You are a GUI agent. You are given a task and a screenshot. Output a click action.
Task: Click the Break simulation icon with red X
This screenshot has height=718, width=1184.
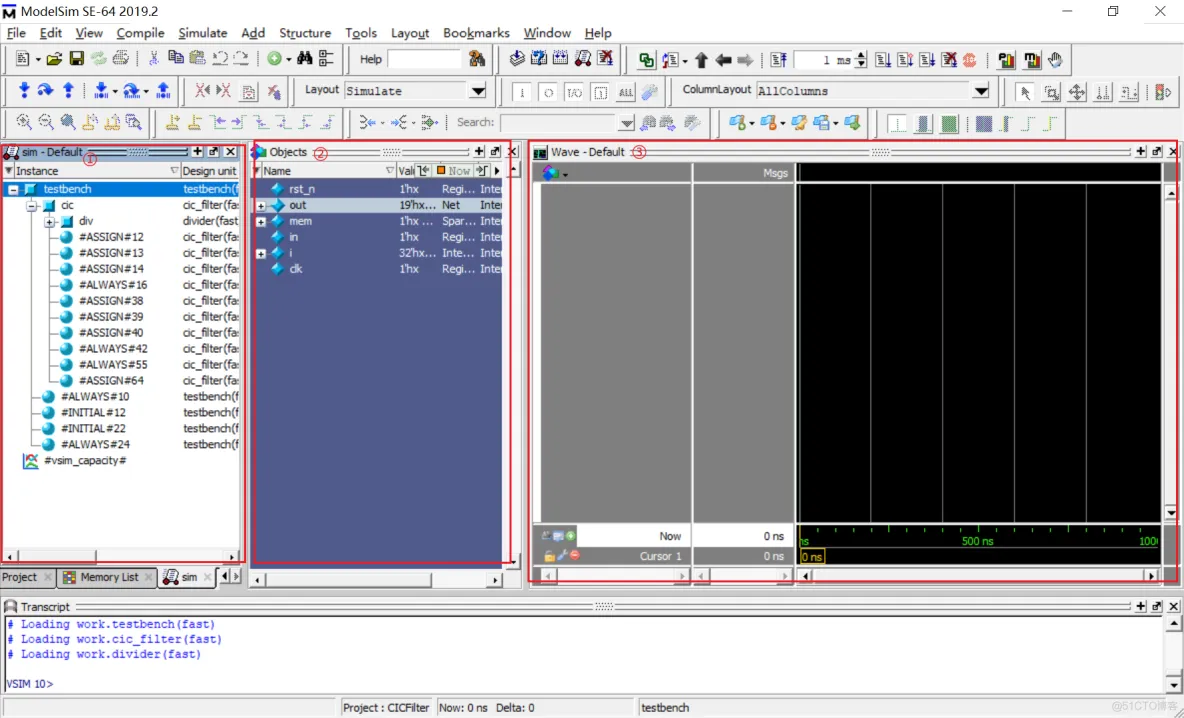coord(949,60)
